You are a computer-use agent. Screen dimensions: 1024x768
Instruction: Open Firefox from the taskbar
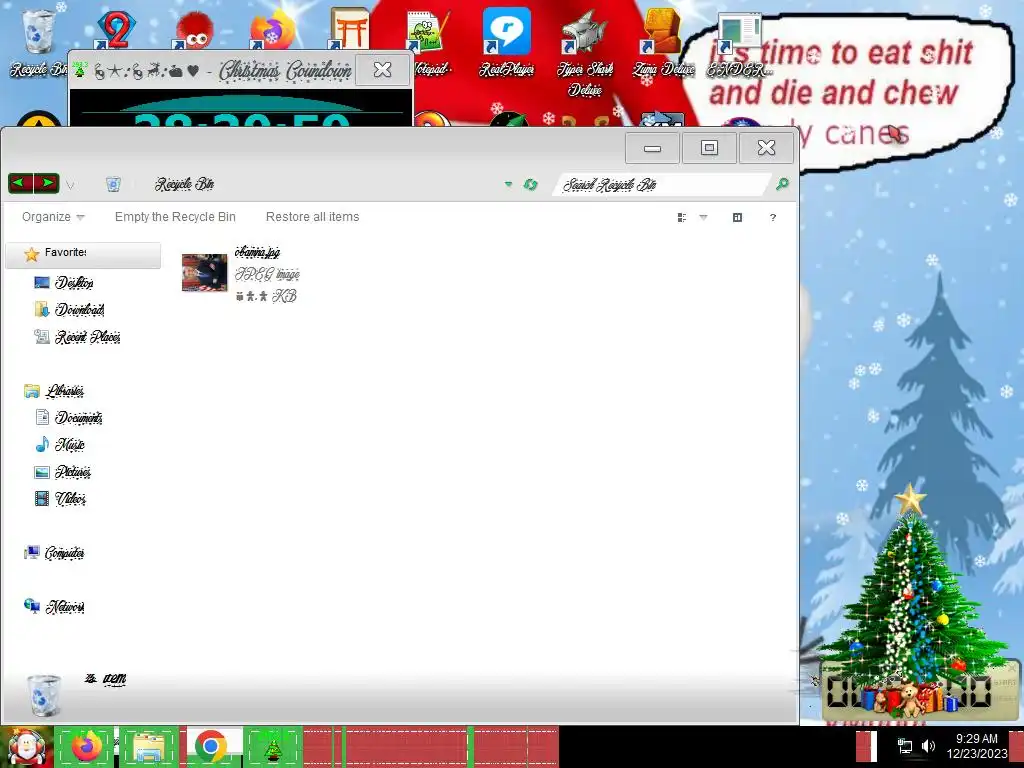pos(86,746)
